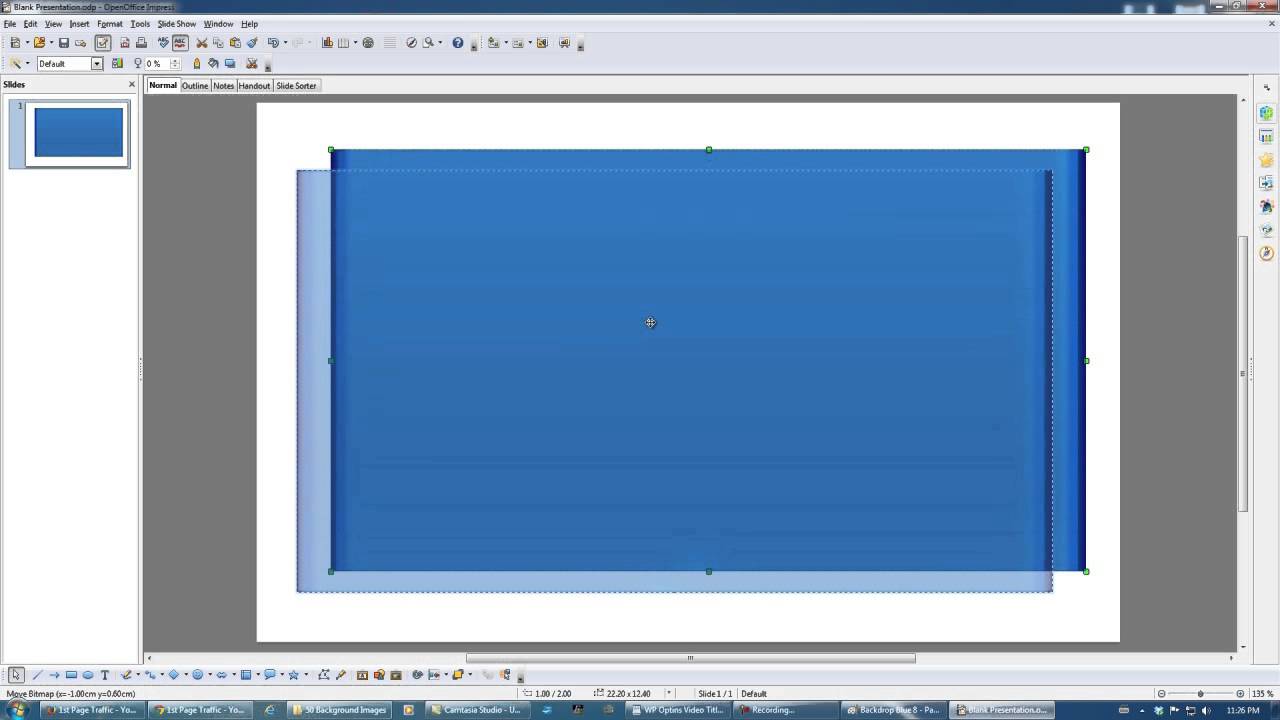
Task: Select the Ellipse drawing tool
Action: (88, 675)
